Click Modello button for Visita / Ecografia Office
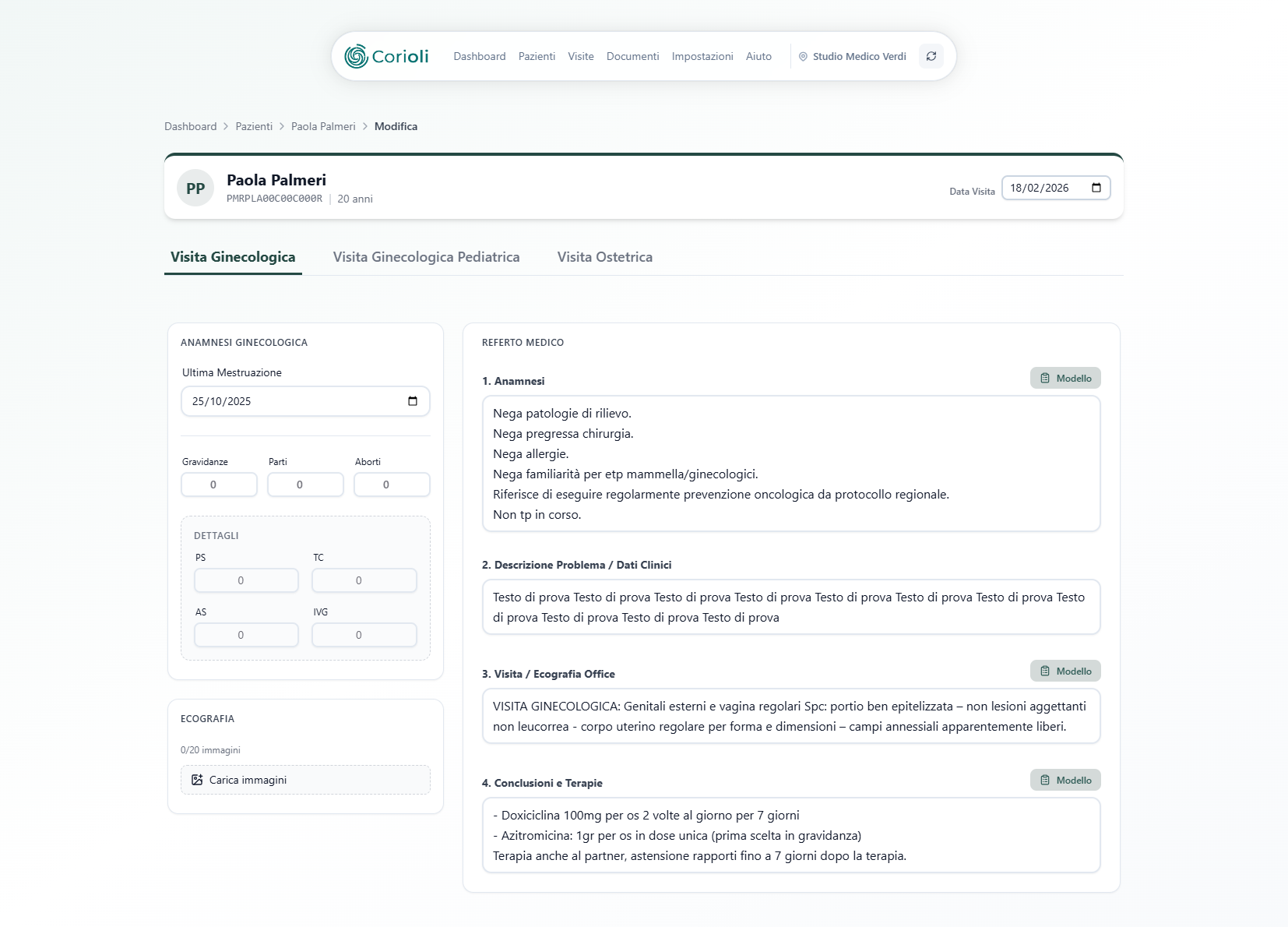Image resolution: width=1288 pixels, height=927 pixels. click(1065, 671)
